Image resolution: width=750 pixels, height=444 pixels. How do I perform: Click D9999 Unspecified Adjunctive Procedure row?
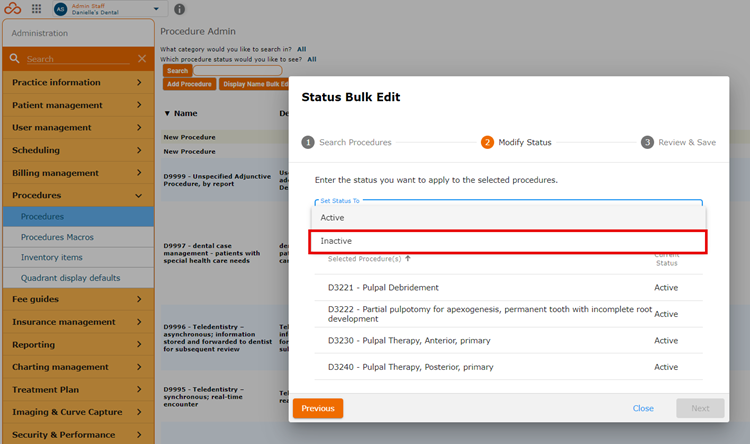[225, 180]
